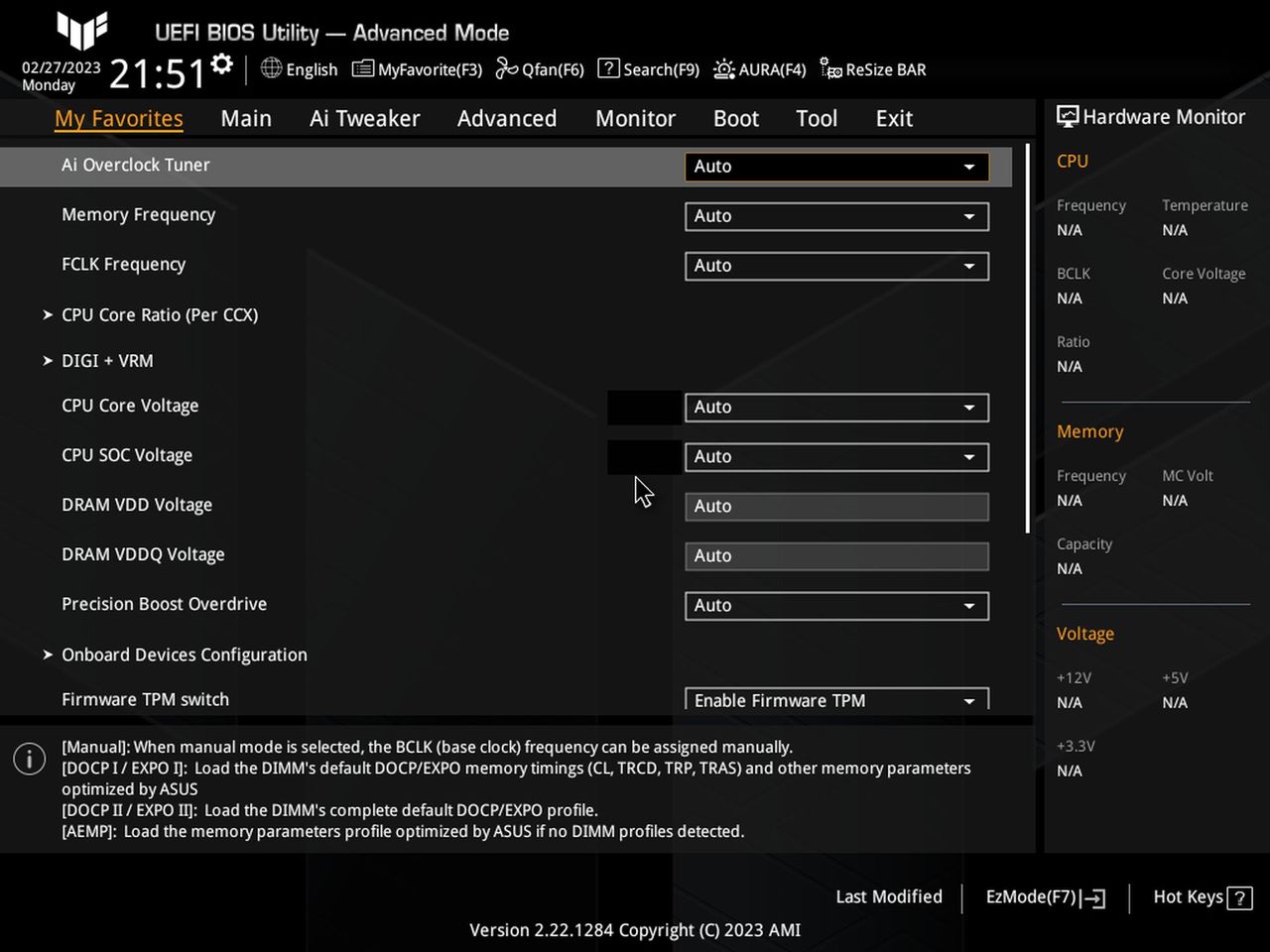Switch to the Monitor tab
The width and height of the screenshot is (1270, 952).
tap(635, 119)
